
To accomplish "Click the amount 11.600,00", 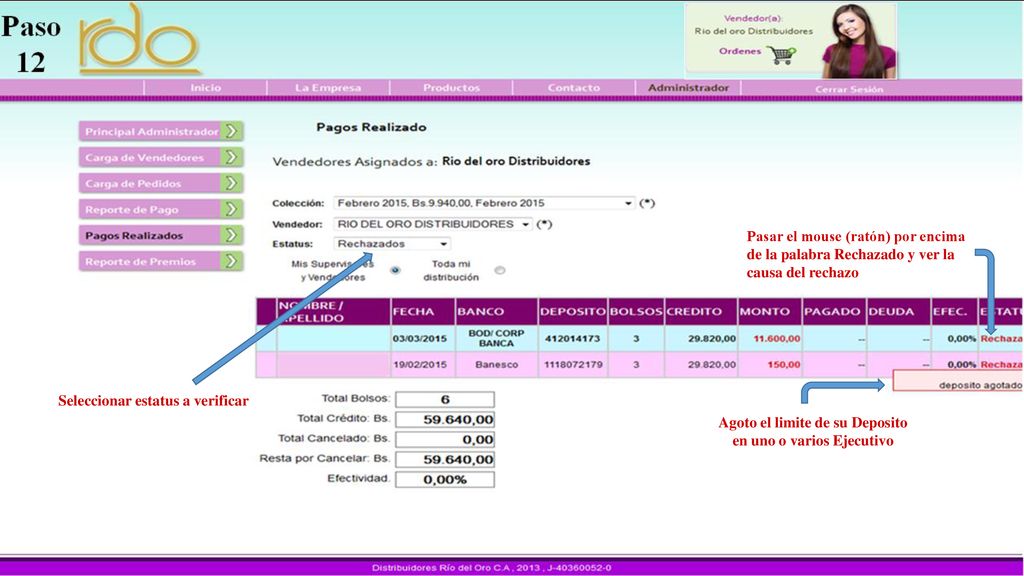I will 776,338.
